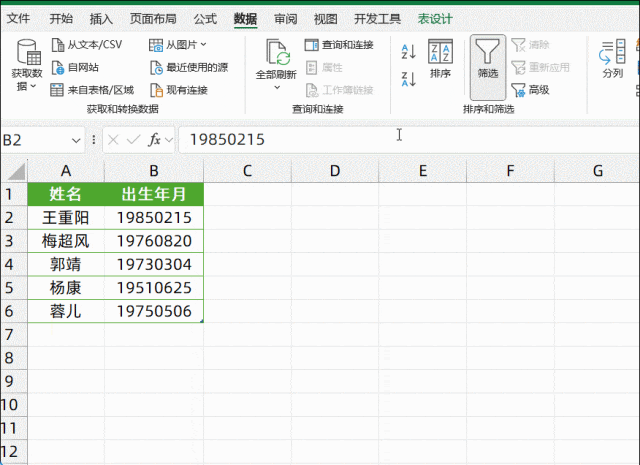Select cell containing 杨康
The width and height of the screenshot is (640, 465).
tap(66, 288)
